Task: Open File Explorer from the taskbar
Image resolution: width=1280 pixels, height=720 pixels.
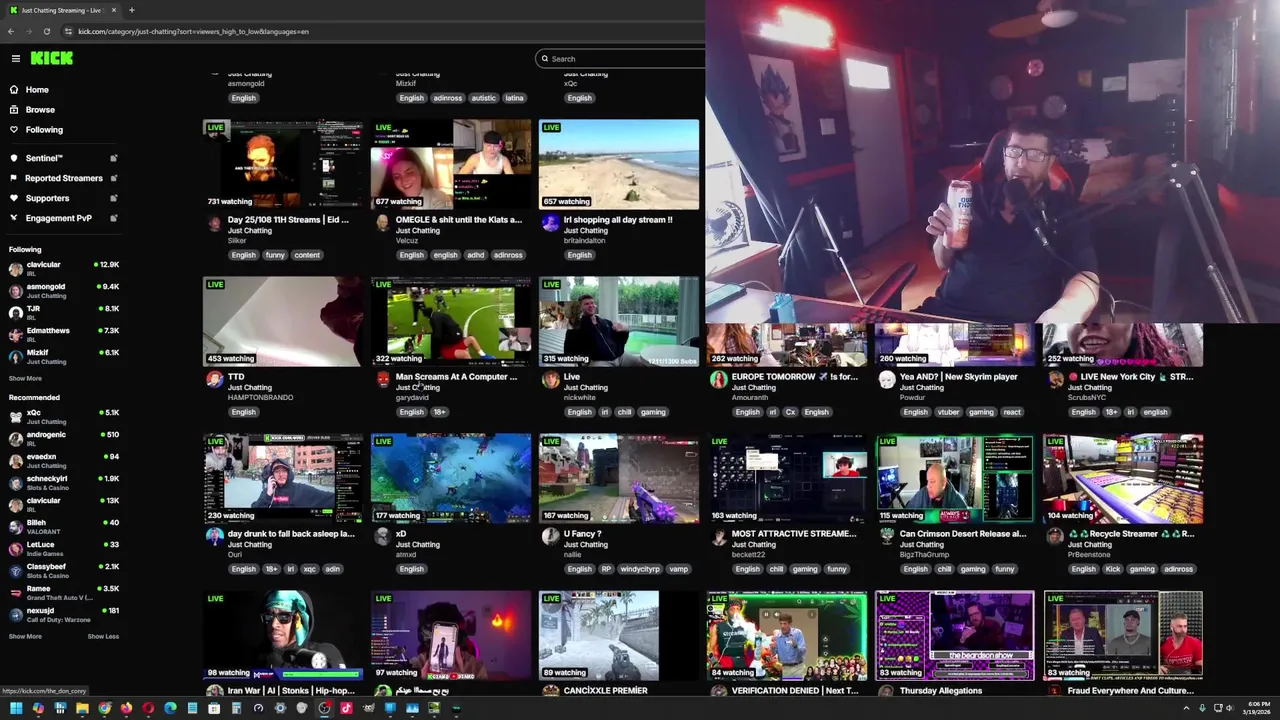Action: [82, 708]
